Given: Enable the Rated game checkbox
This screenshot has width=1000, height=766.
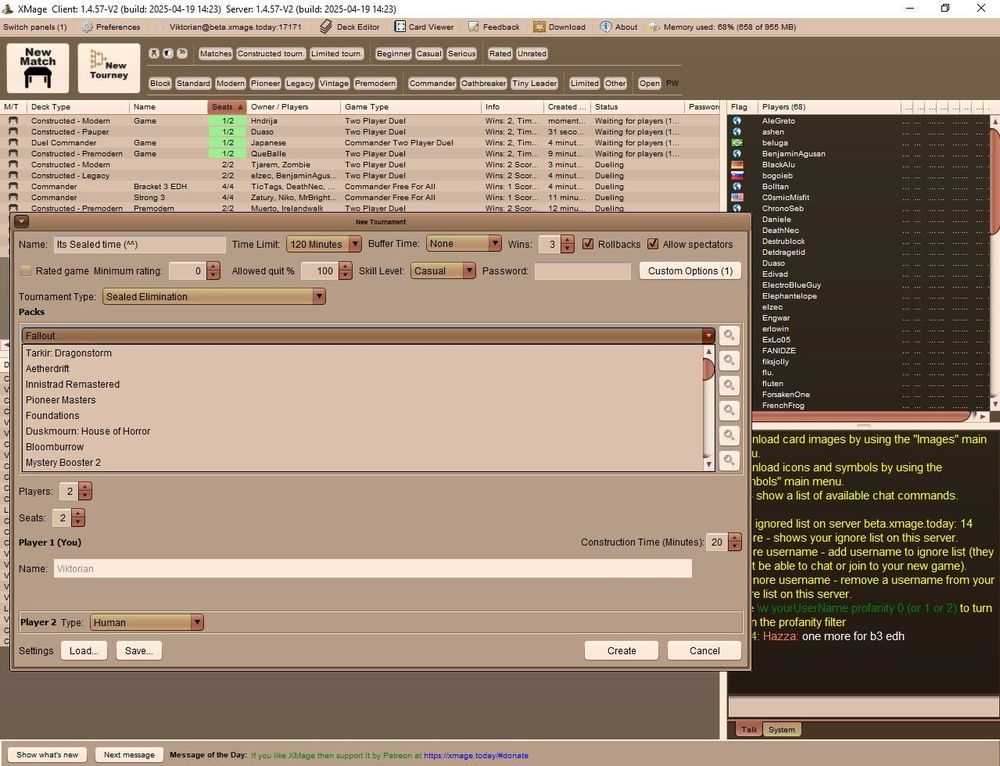Looking at the screenshot, I should click(26, 270).
